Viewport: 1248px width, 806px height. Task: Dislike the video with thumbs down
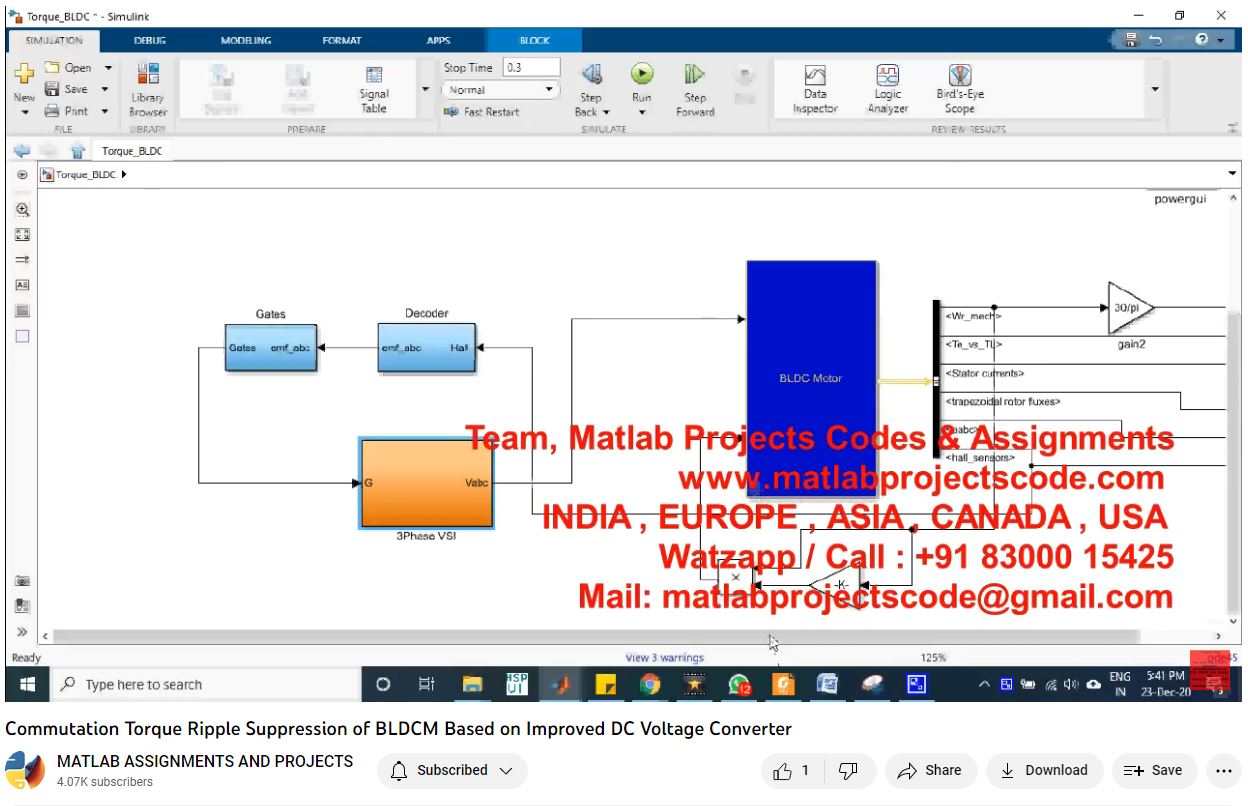pyautogui.click(x=848, y=770)
